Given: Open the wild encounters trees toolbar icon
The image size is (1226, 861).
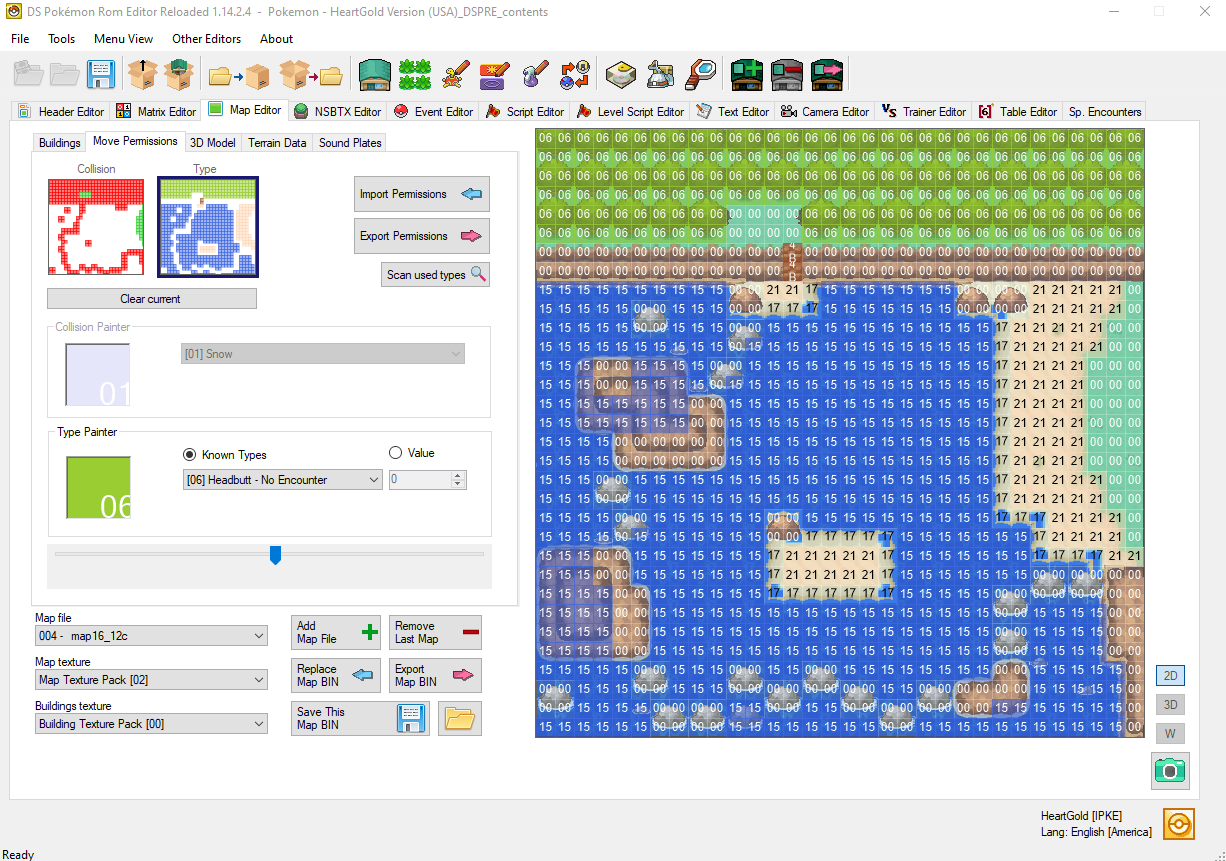Looking at the screenshot, I should [x=414, y=74].
